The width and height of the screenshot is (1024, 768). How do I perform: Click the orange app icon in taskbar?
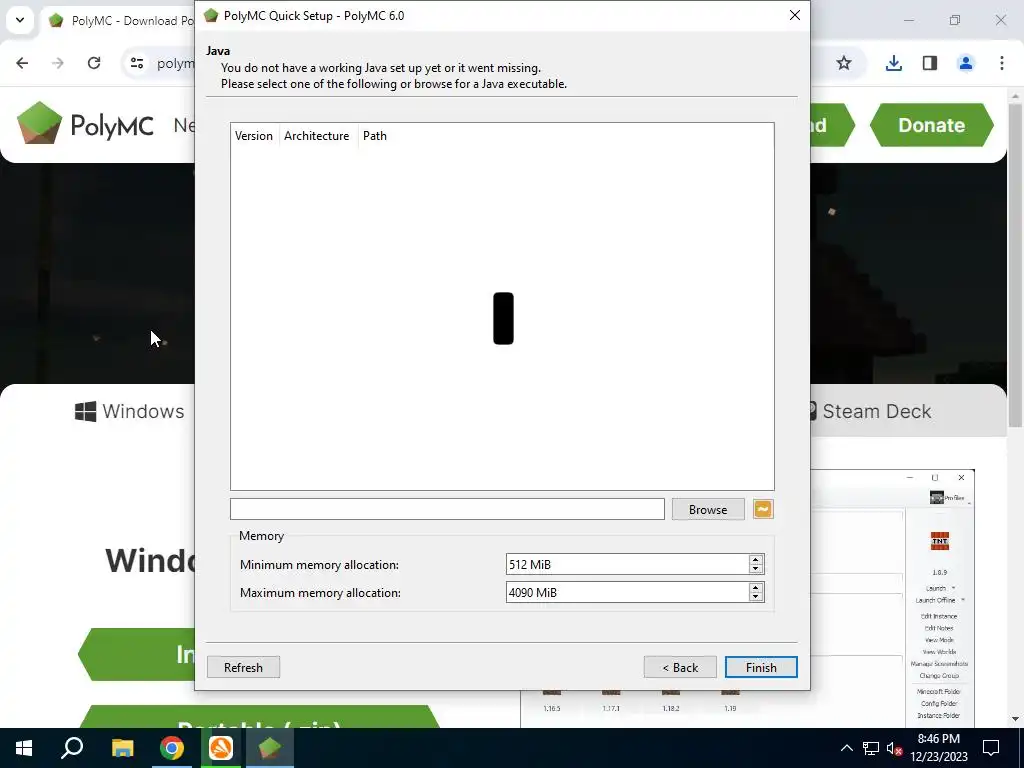click(x=221, y=748)
